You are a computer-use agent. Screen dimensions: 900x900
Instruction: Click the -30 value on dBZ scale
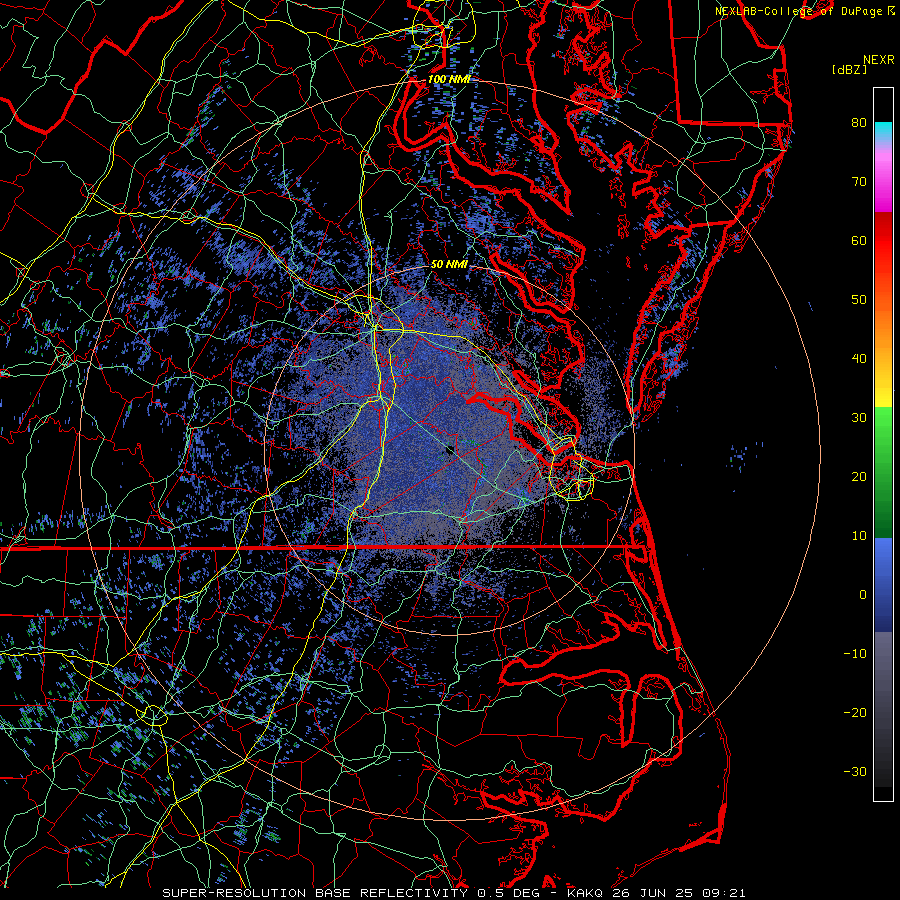pyautogui.click(x=855, y=772)
